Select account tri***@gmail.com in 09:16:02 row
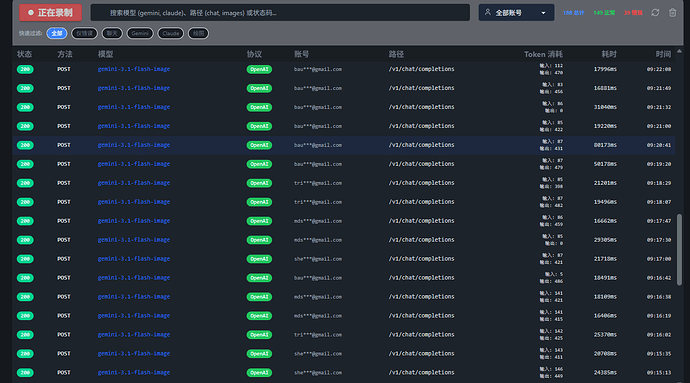This screenshot has width=690, height=383. click(318, 335)
